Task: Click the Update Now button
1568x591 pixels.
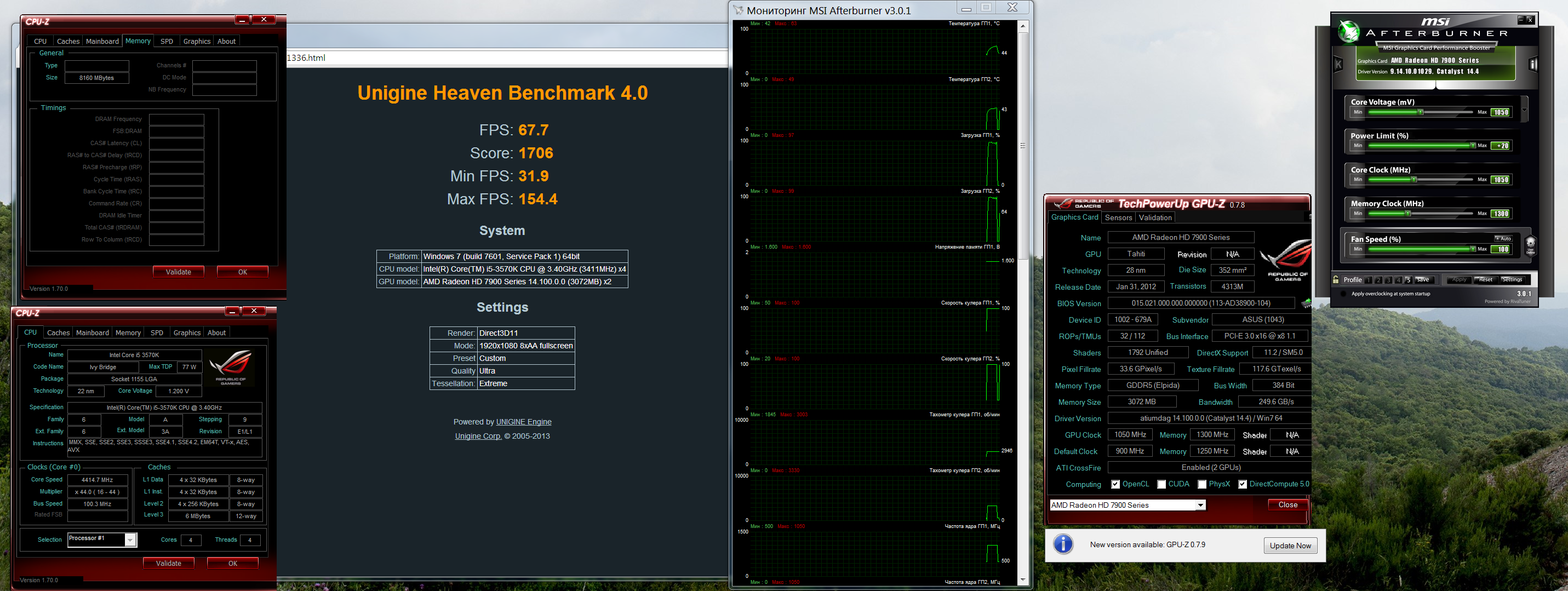Action: pos(1290,546)
